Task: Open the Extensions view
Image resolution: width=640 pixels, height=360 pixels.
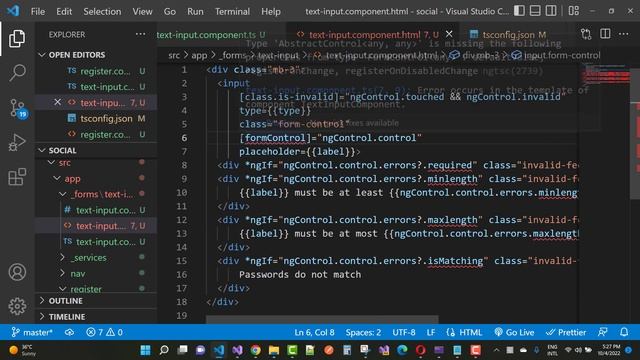Action: pyautogui.click(x=17, y=177)
